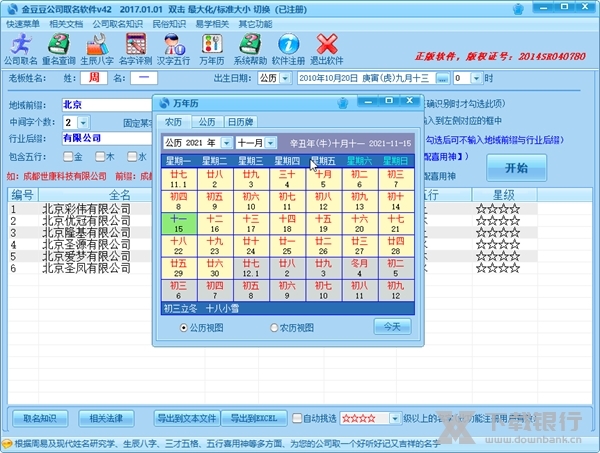Image resolution: width=600 pixels, height=453 pixels.
Task: Open the 相关文档 menu
Action: pyautogui.click(x=66, y=24)
